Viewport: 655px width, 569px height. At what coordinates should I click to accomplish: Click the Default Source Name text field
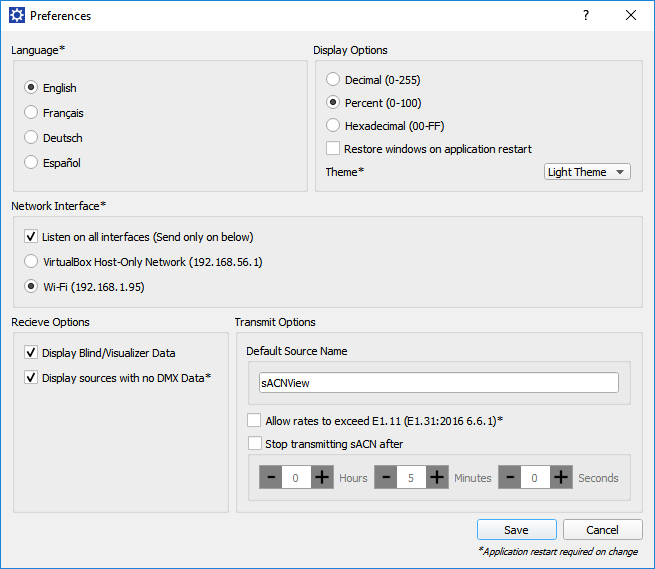tap(438, 383)
